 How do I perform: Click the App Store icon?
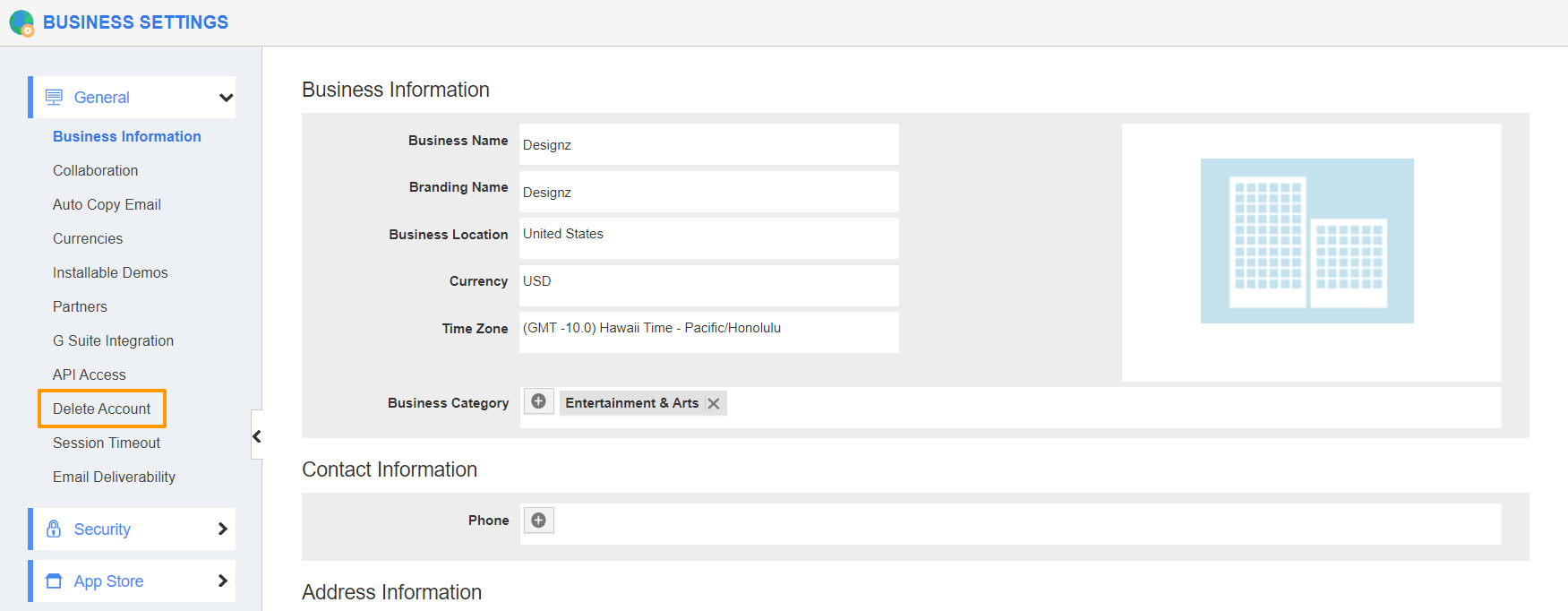(x=54, y=581)
